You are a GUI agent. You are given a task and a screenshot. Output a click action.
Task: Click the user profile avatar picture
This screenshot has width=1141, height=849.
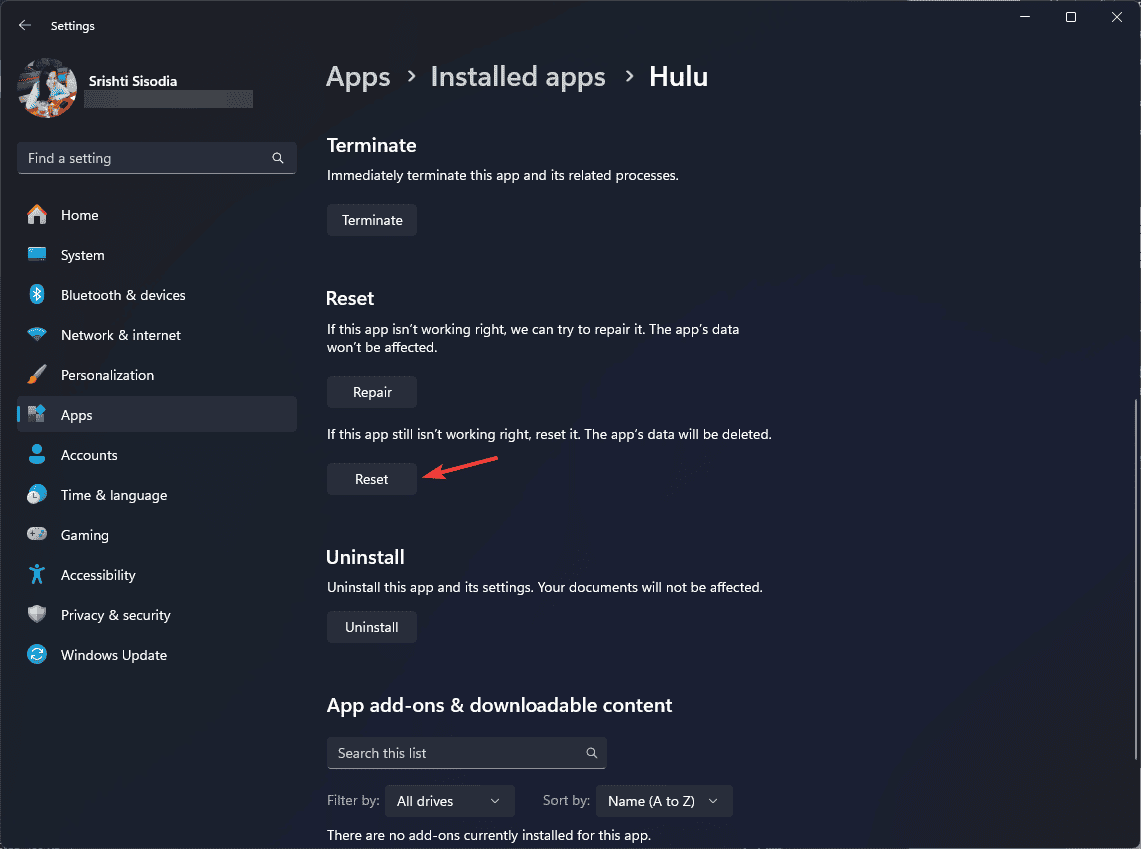tap(47, 88)
